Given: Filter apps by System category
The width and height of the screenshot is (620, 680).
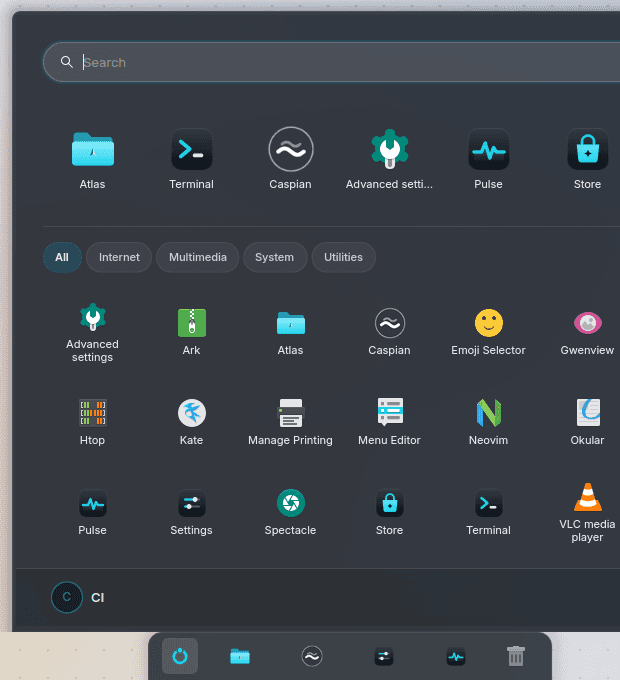Looking at the screenshot, I should click(x=274, y=257).
